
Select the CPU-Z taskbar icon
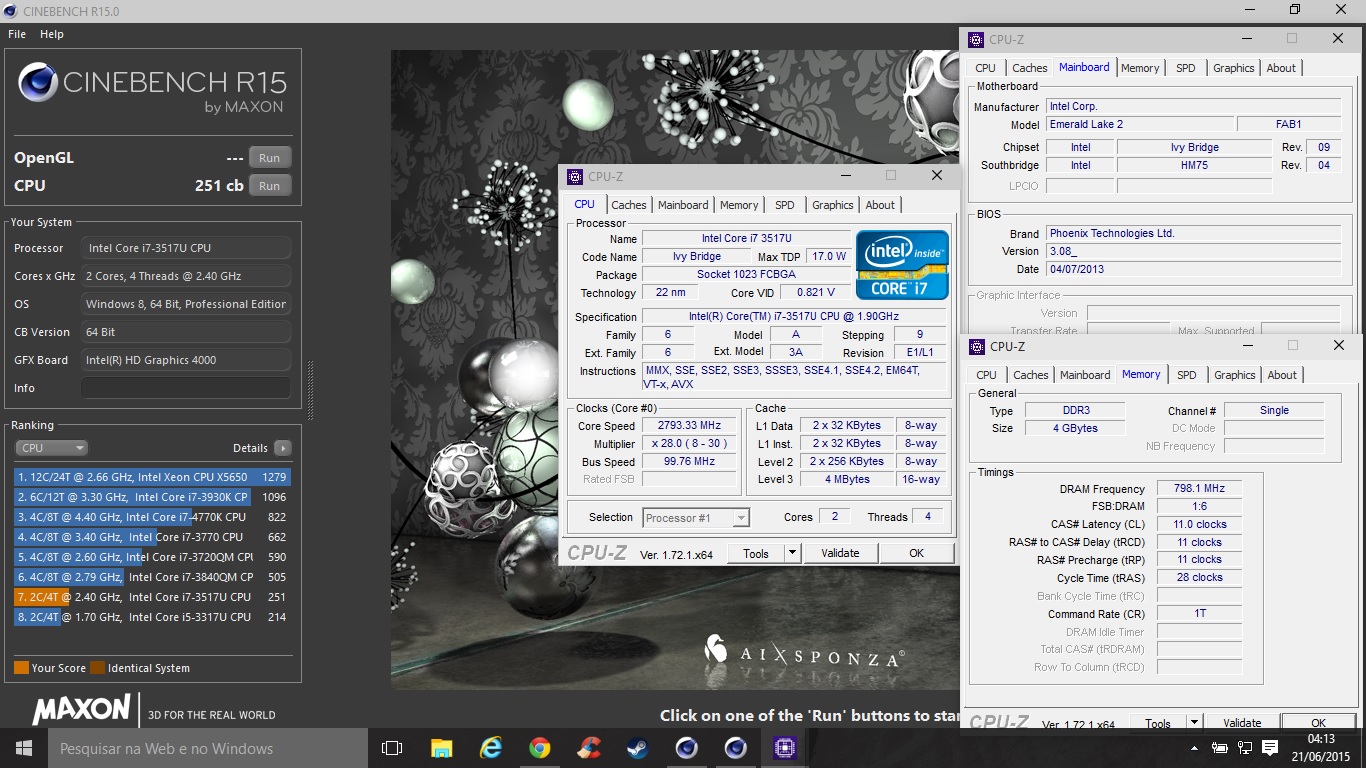(x=784, y=748)
